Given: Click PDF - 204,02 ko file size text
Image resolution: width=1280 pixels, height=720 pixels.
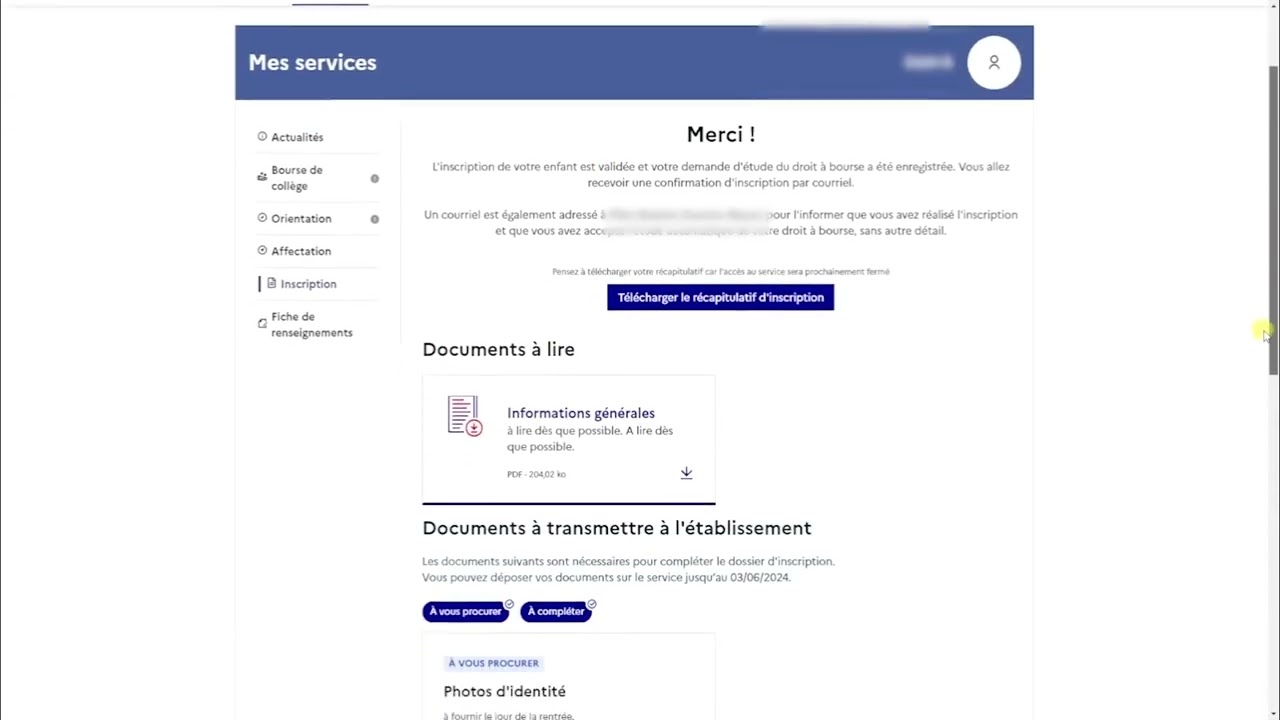Looking at the screenshot, I should tap(536, 474).
